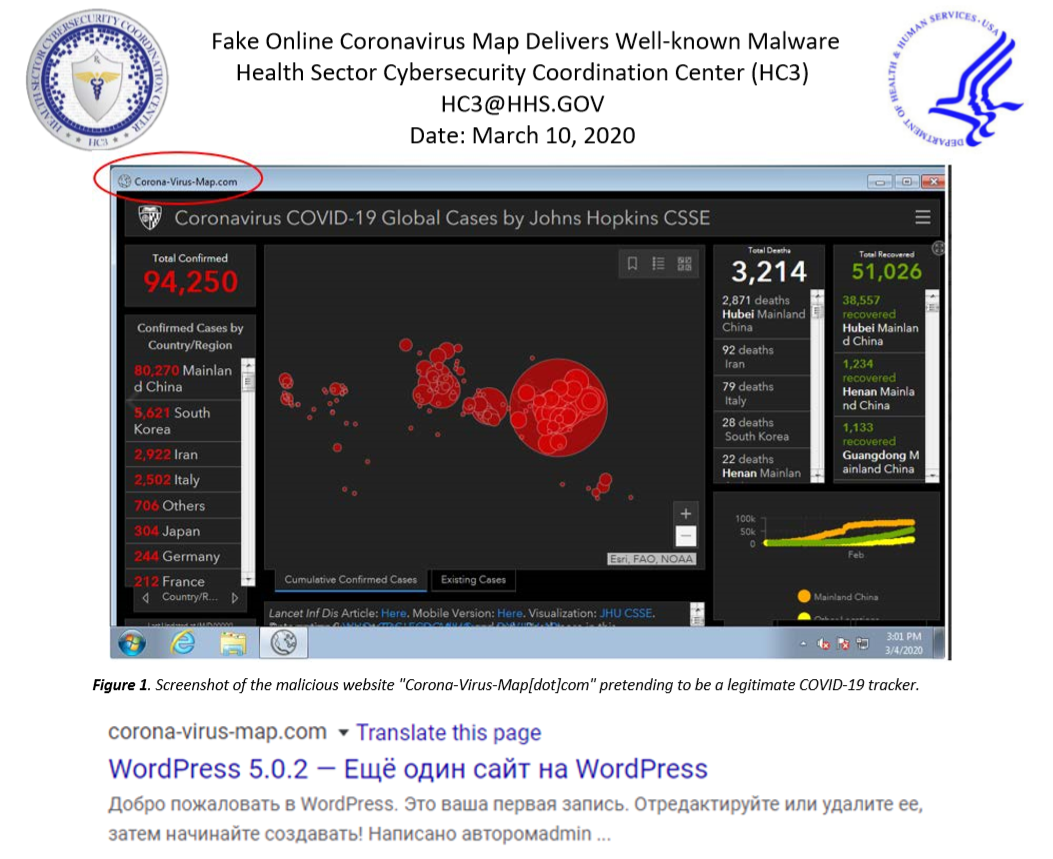Viewport: 1053px width, 859px height.
Task: Click the fullscreen expand icon above Total Recovered
Action: (939, 247)
